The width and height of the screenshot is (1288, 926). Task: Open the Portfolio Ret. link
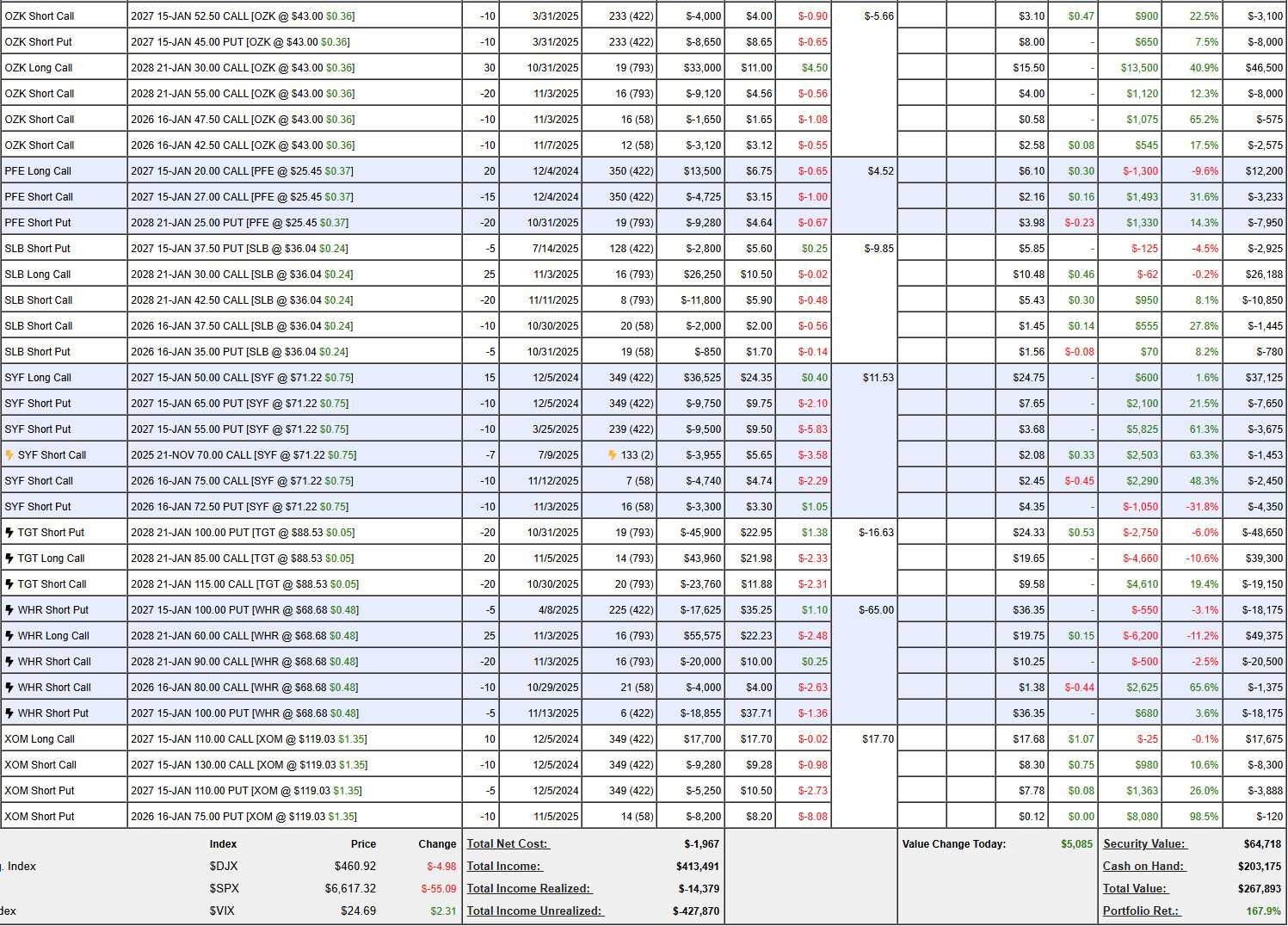[1142, 911]
